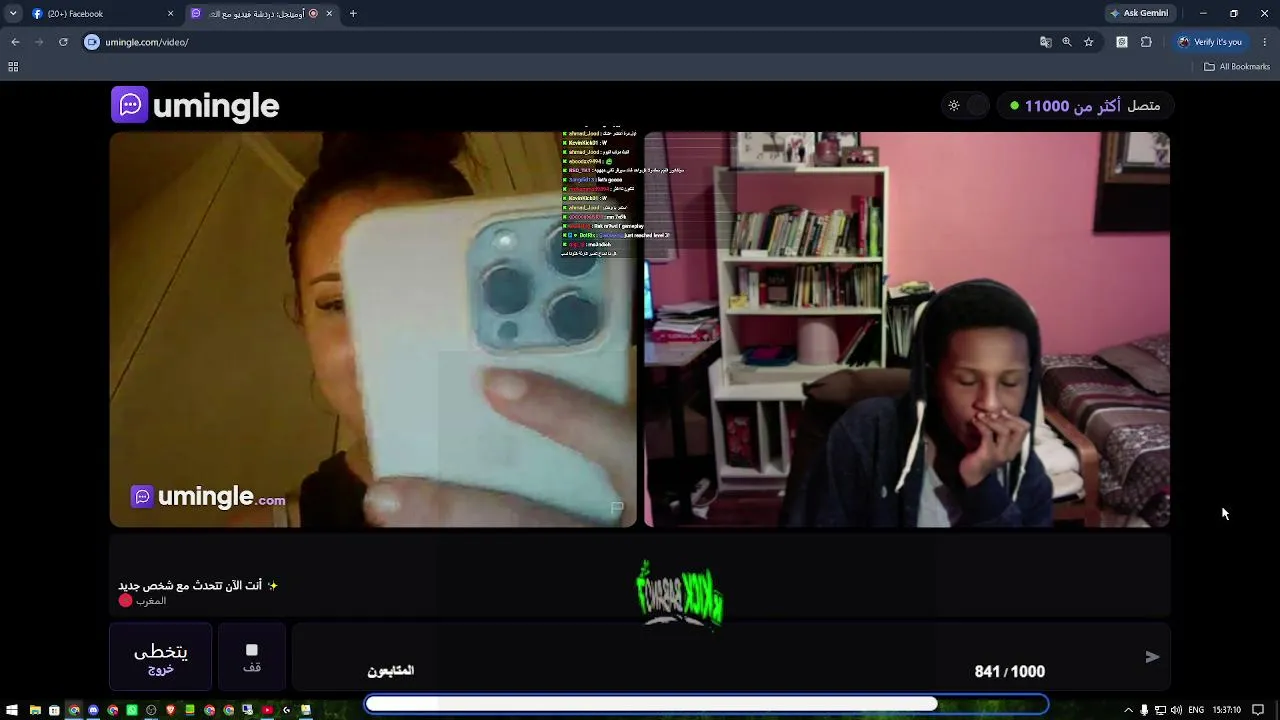Image resolution: width=1280 pixels, height=720 pixels.
Task: Click the follower goal progress bar
Action: (706, 704)
